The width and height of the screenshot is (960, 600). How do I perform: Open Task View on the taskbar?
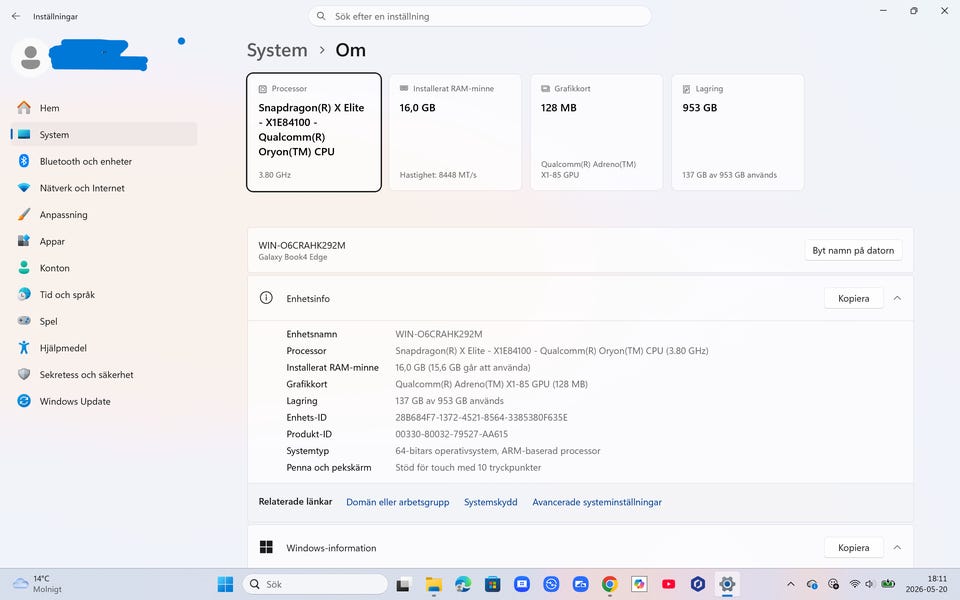403,584
